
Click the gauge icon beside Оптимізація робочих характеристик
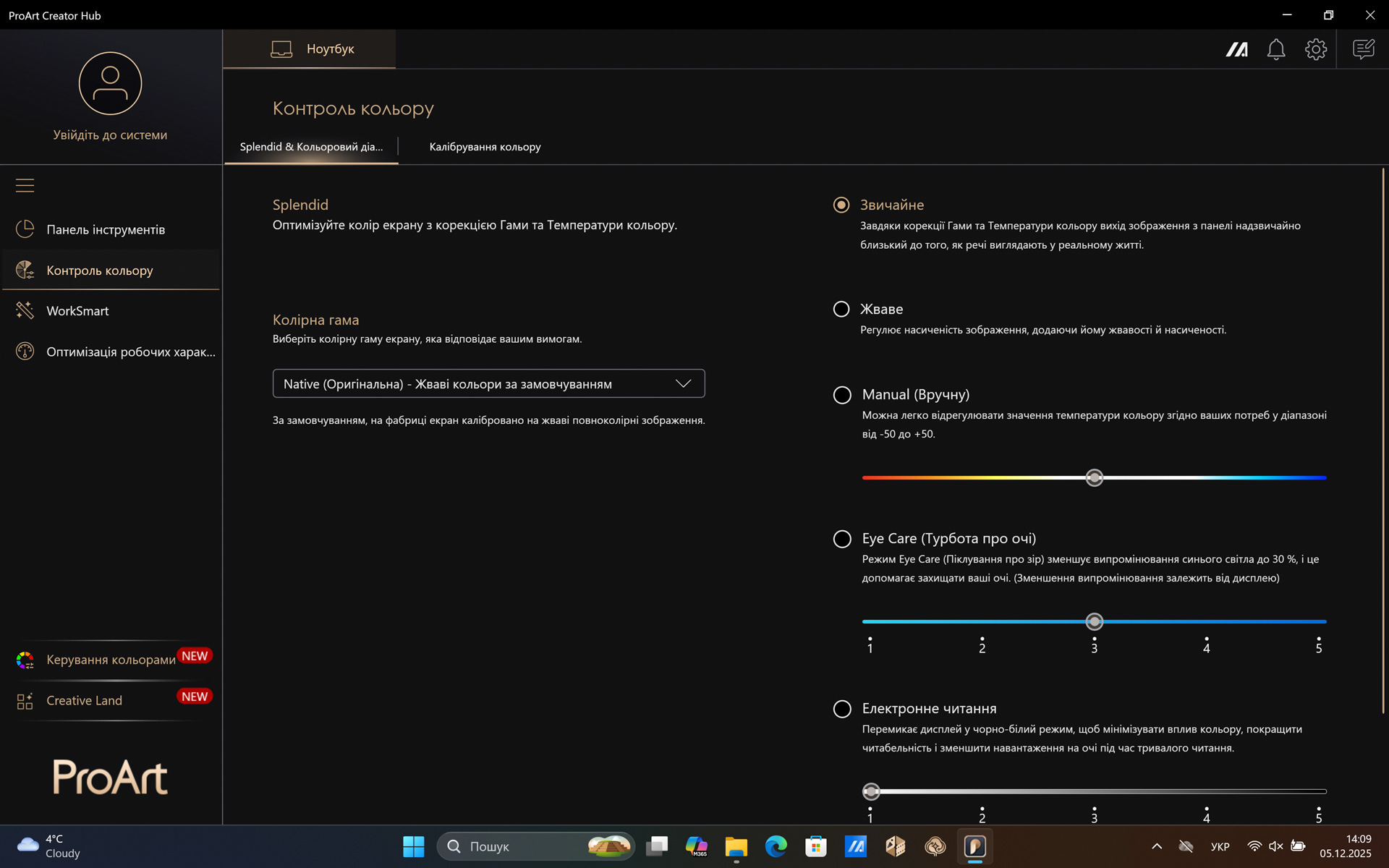(x=25, y=352)
